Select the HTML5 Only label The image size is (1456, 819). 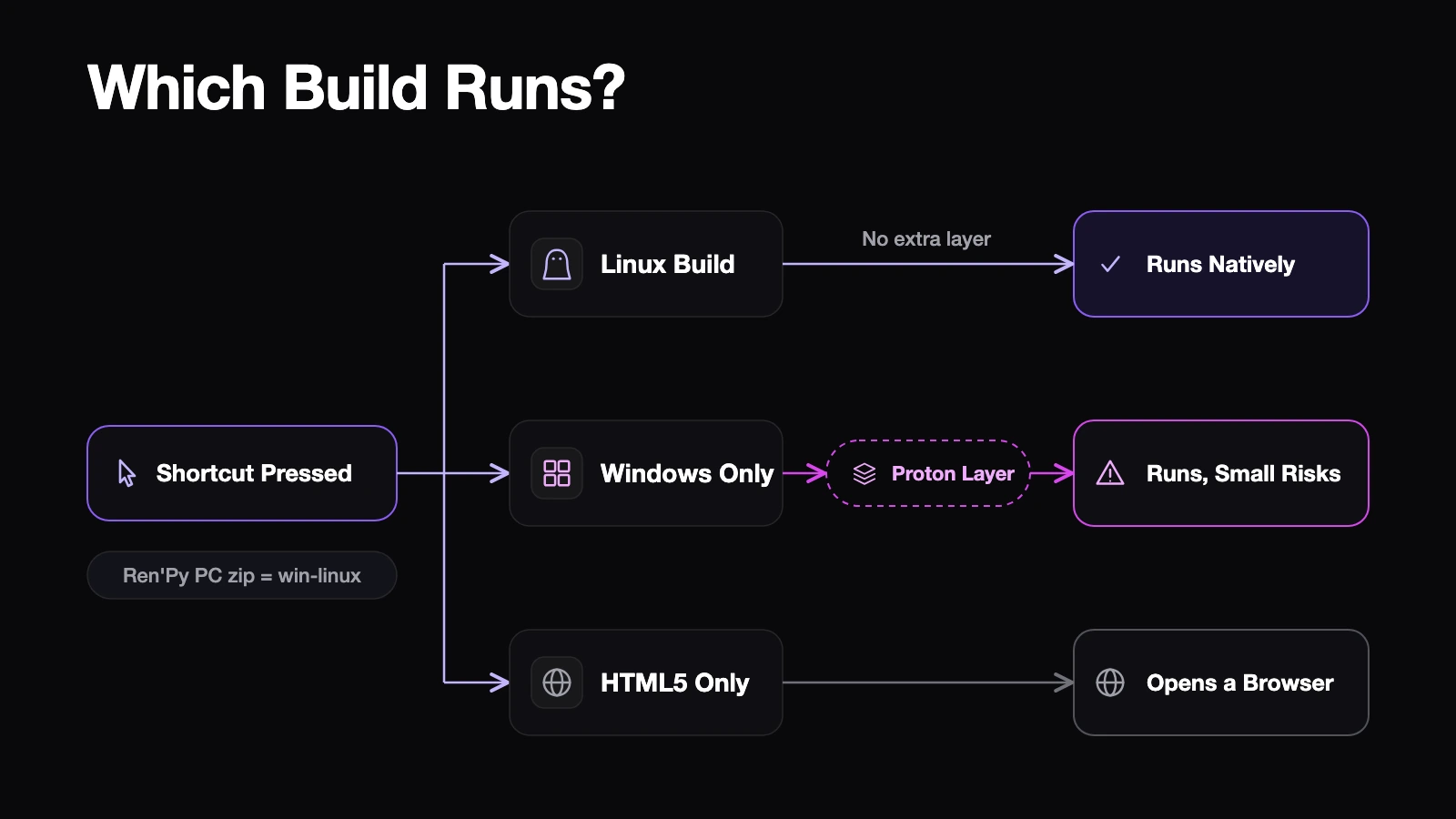675,682
